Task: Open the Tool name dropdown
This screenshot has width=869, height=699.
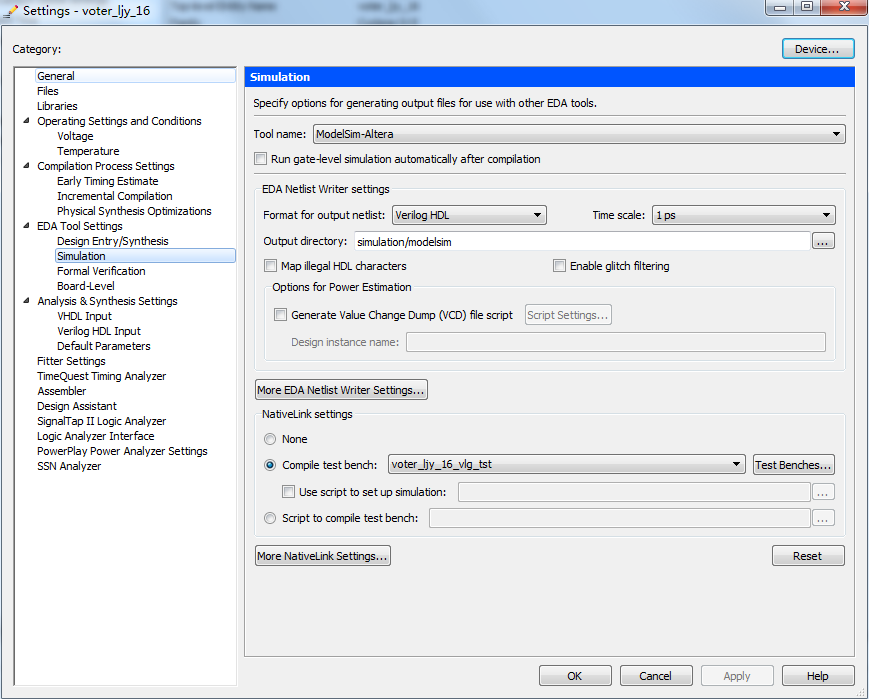Action: (579, 134)
